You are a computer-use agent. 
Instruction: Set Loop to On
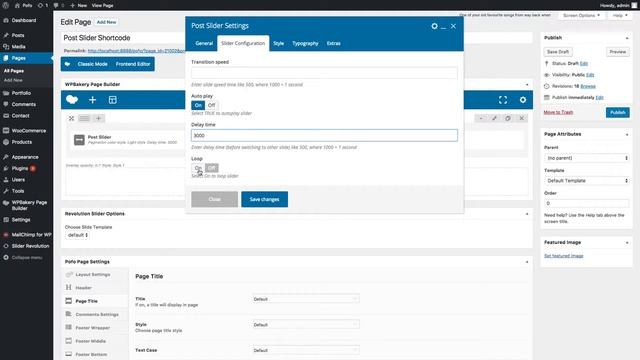pos(198,168)
